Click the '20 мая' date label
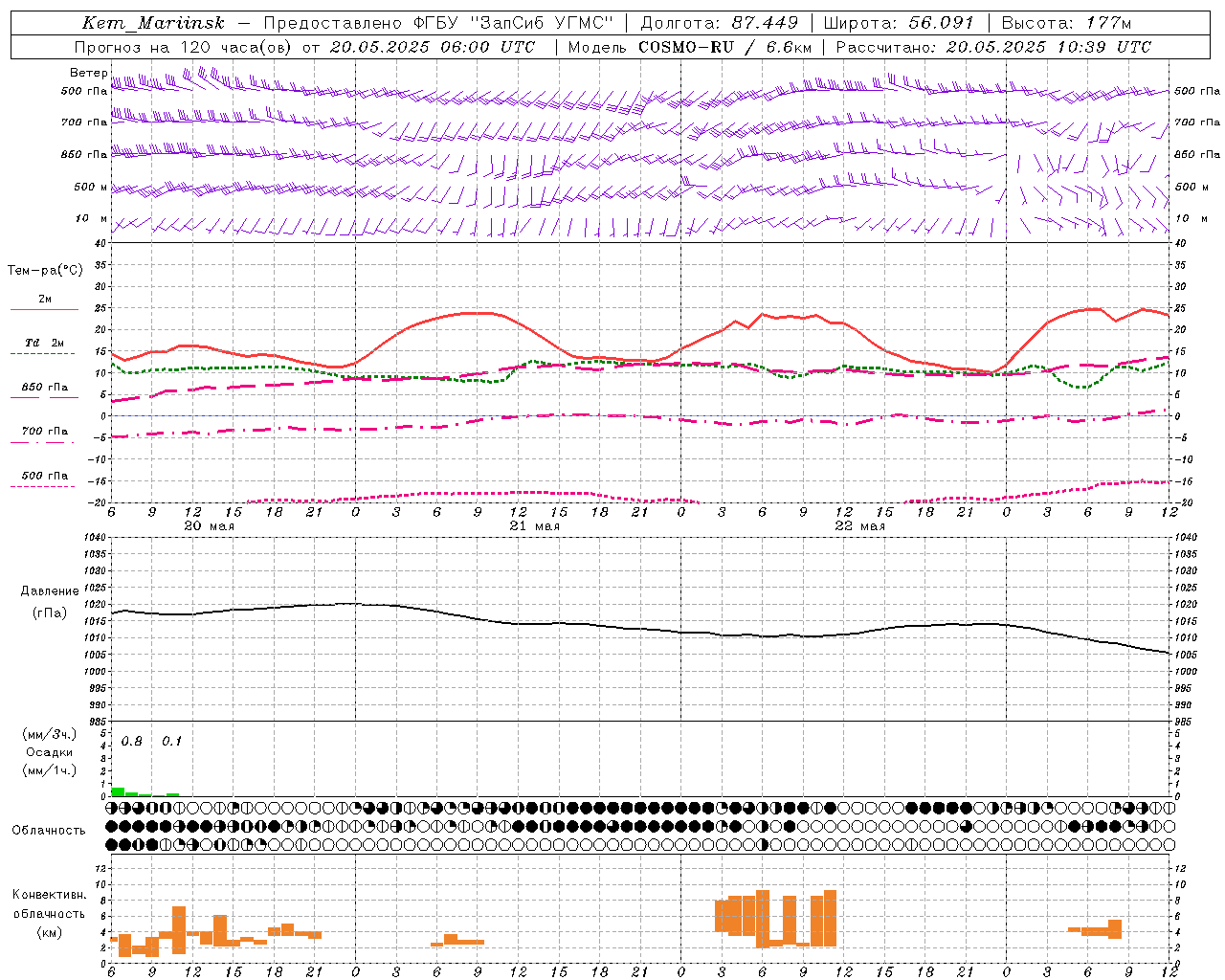Screen dimensions: 1225x980 point(209,526)
